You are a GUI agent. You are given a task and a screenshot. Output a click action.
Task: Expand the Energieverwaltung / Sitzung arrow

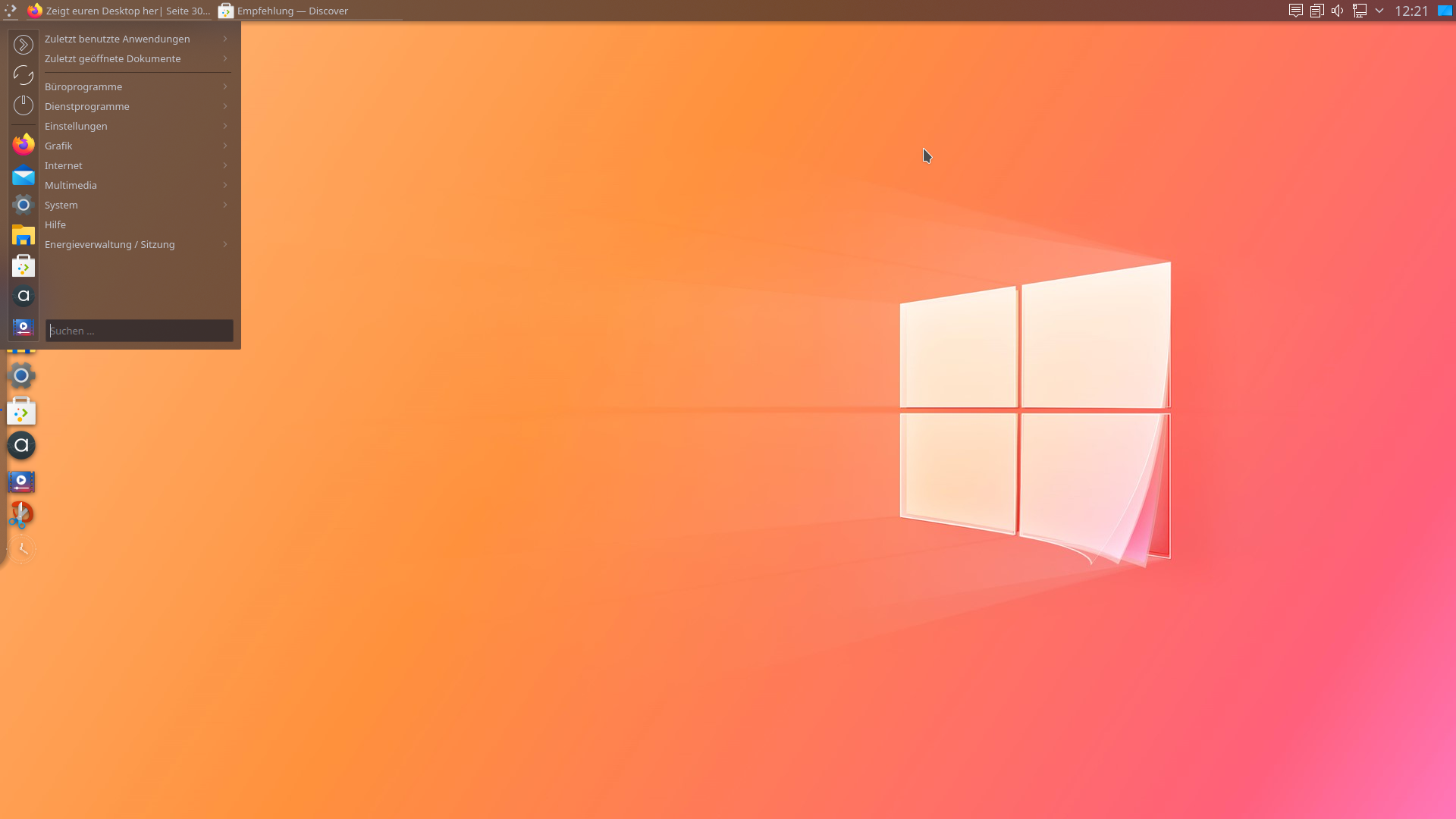pos(225,244)
